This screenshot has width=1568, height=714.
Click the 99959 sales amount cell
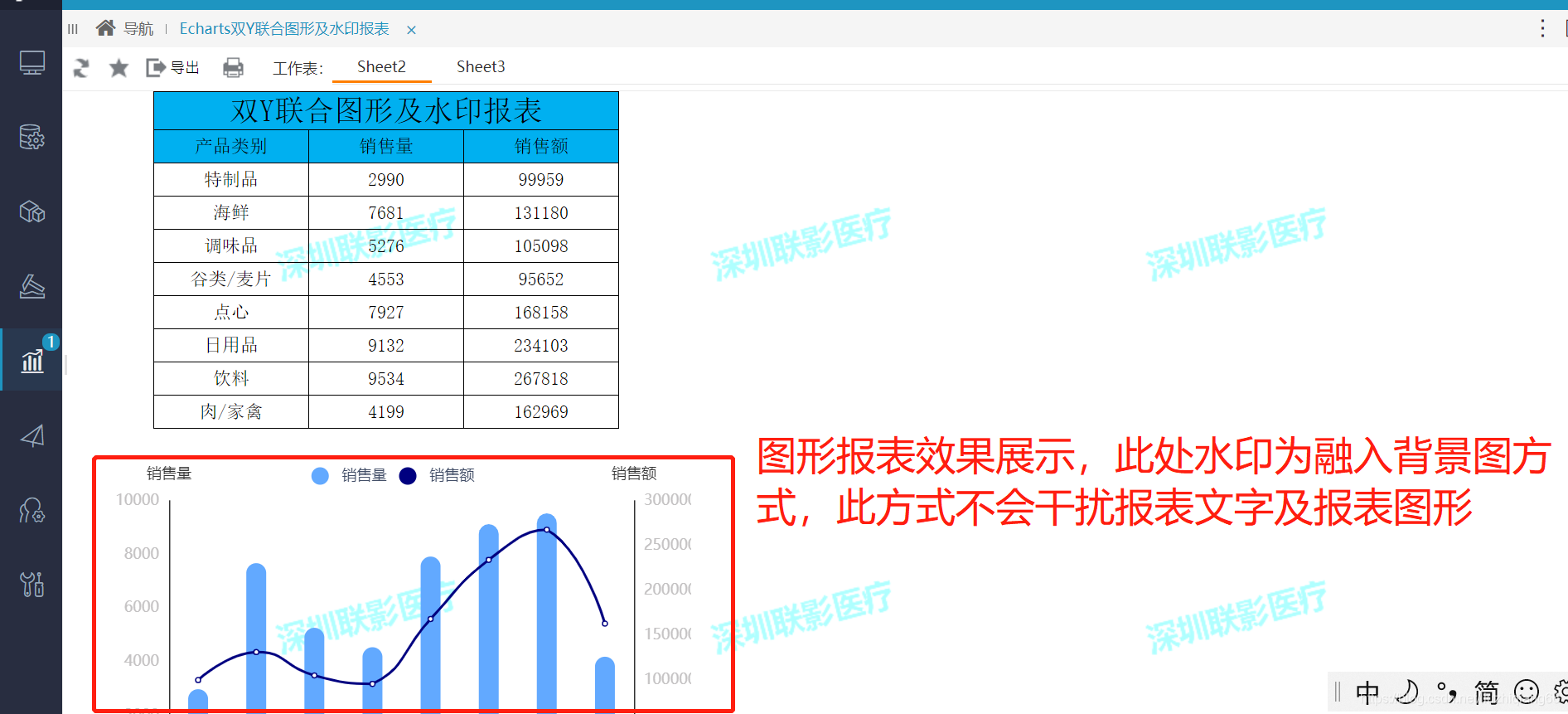541,179
